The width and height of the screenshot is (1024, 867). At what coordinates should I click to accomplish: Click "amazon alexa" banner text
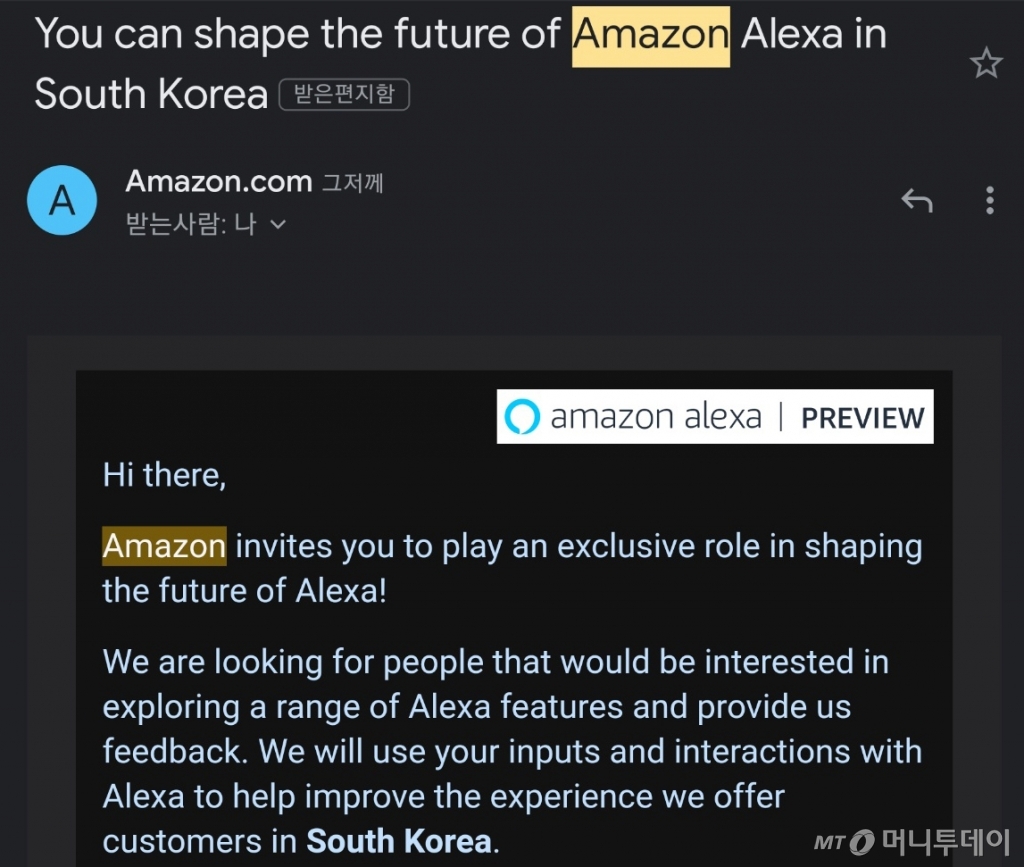[x=655, y=417]
